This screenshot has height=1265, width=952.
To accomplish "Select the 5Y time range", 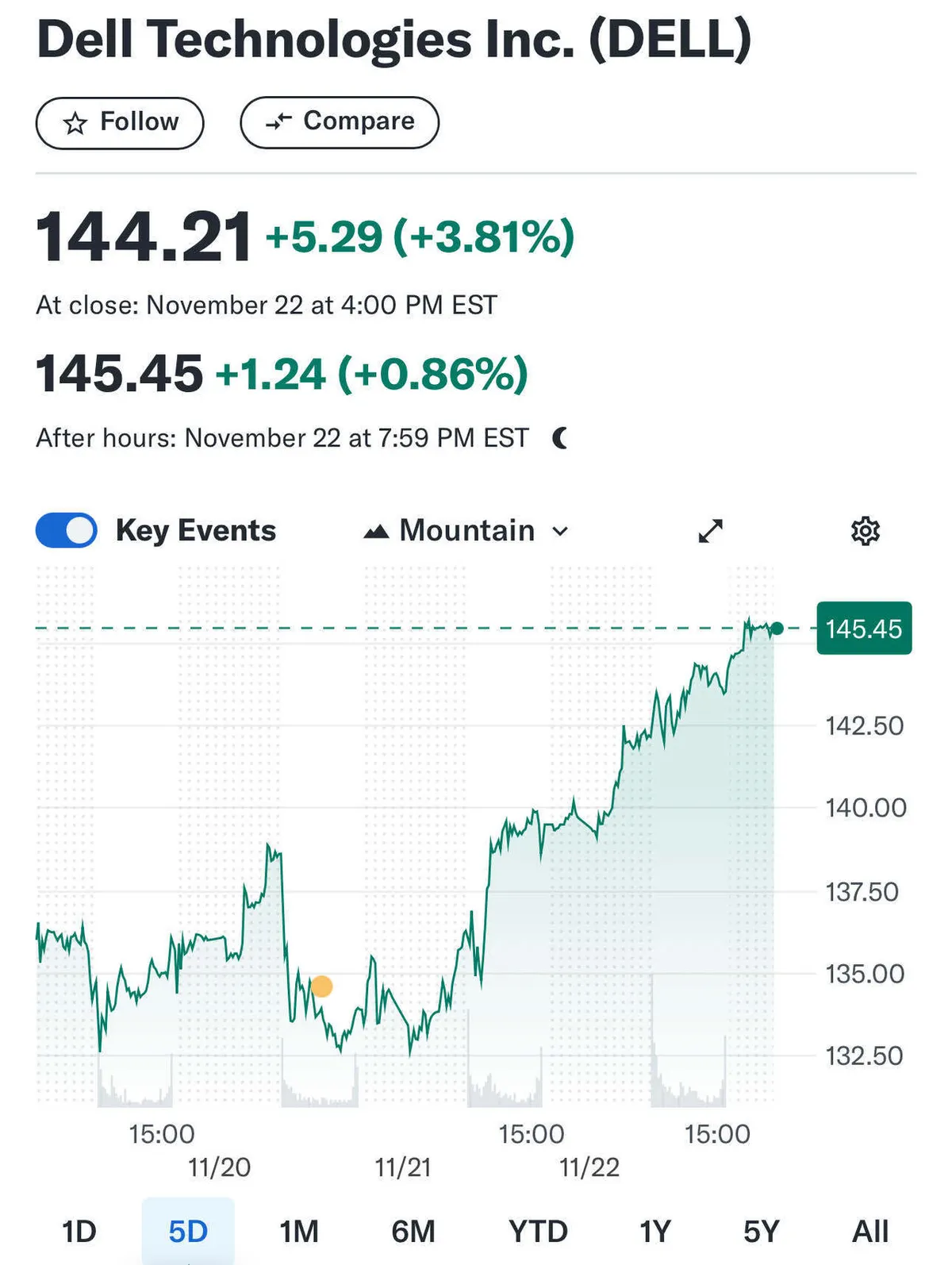I will click(762, 1232).
